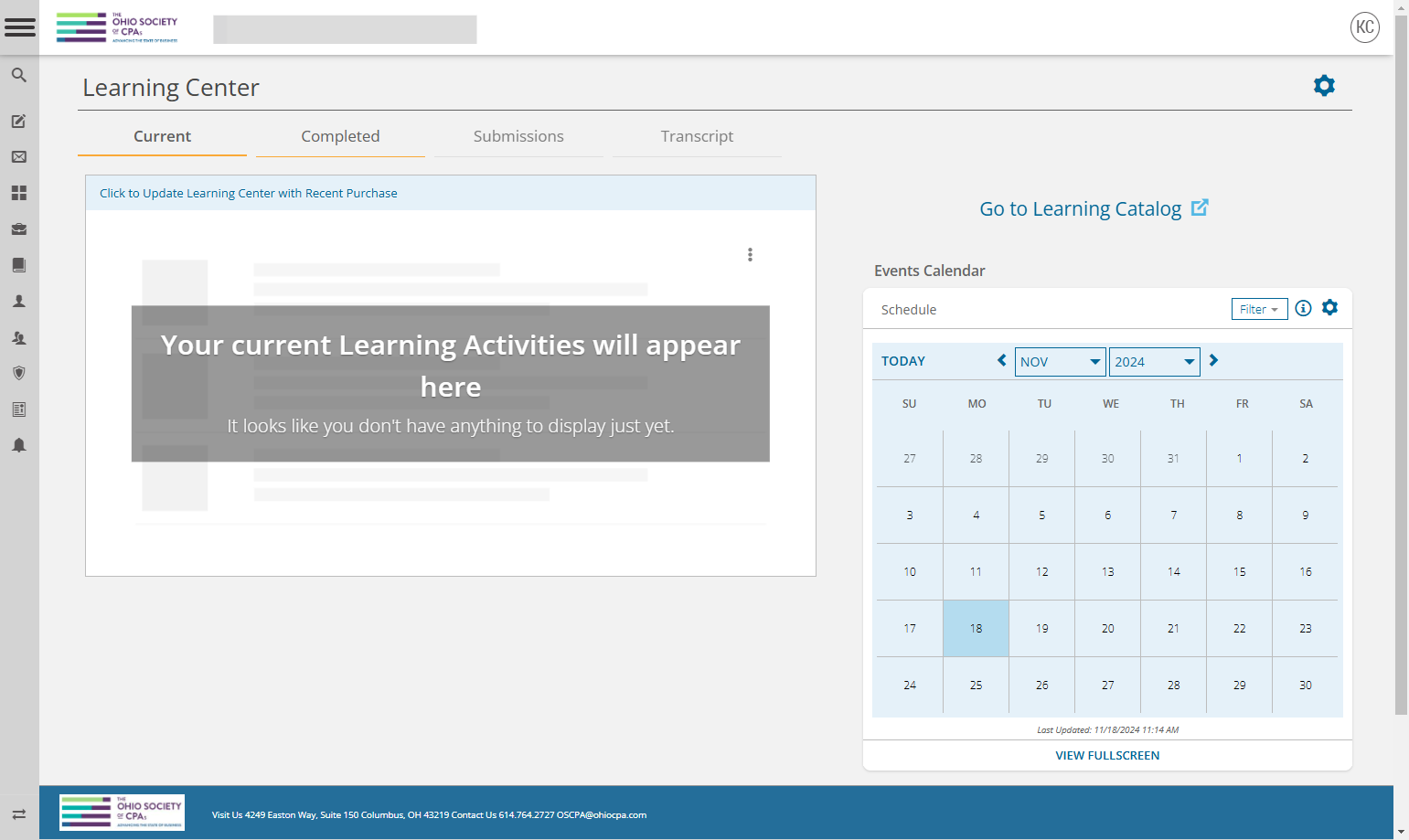Viewport: 1409px width, 840px height.
Task: Click Update Learning Center with Recent Purchase
Action: (x=249, y=193)
